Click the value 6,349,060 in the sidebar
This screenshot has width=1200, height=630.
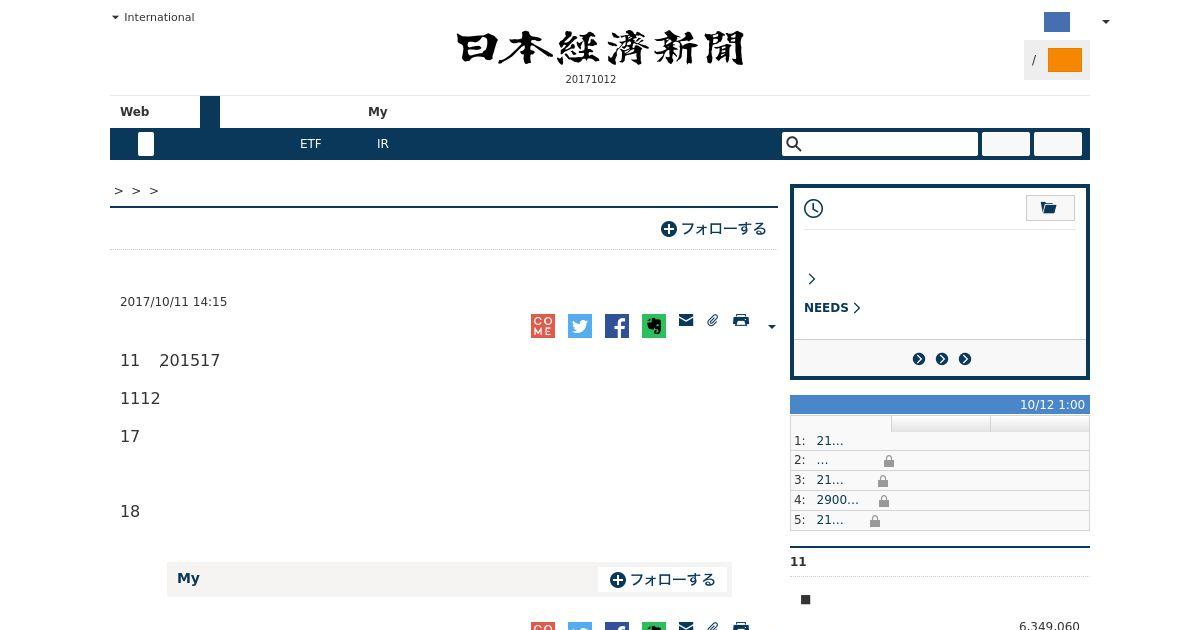pyautogui.click(x=1049, y=626)
